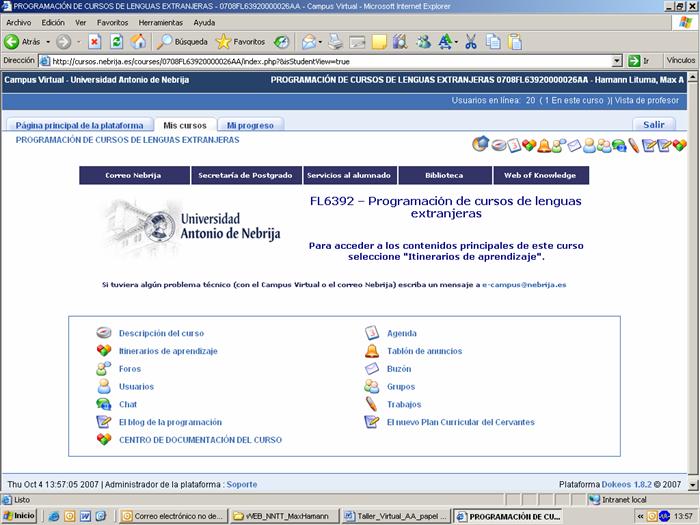Screen dimensions: 700x525
Task: Switch to Correo electrónico no de... taskbar window
Action: click(x=173, y=517)
